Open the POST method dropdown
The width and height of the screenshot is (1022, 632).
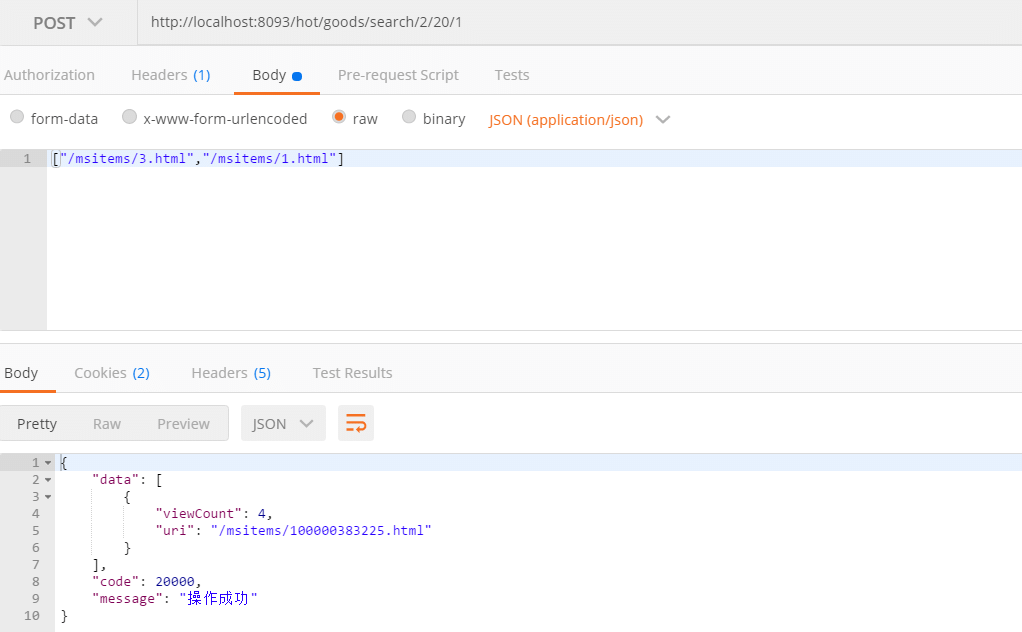tap(68, 23)
